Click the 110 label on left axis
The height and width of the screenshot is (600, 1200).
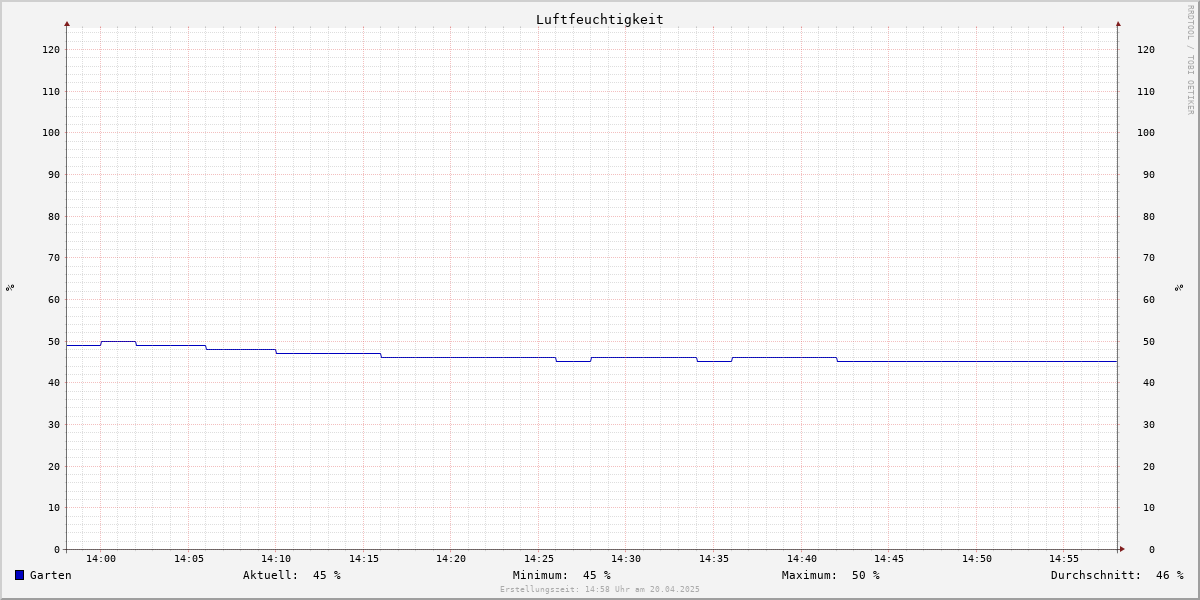coord(51,92)
